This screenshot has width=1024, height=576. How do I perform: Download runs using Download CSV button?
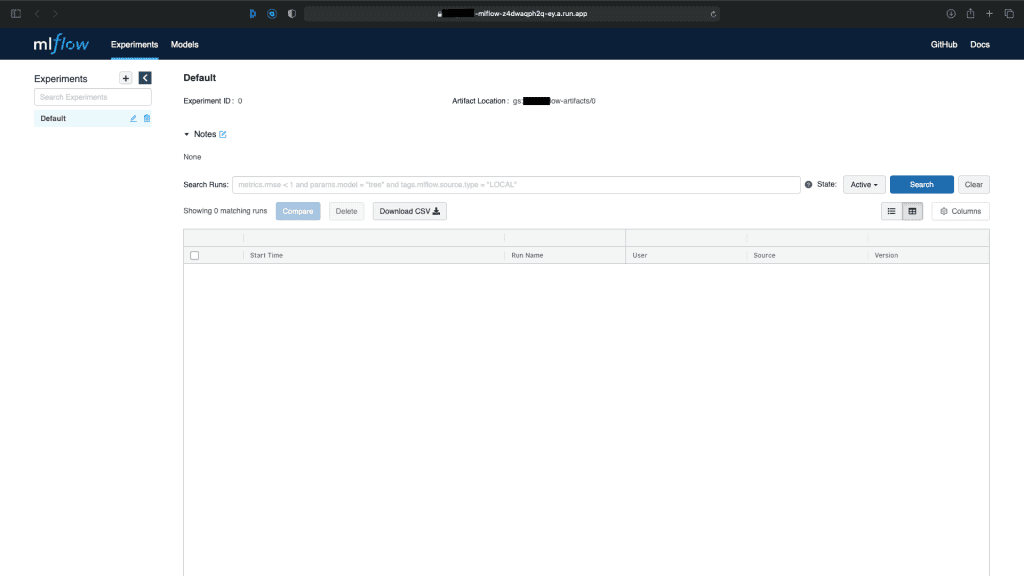(409, 211)
